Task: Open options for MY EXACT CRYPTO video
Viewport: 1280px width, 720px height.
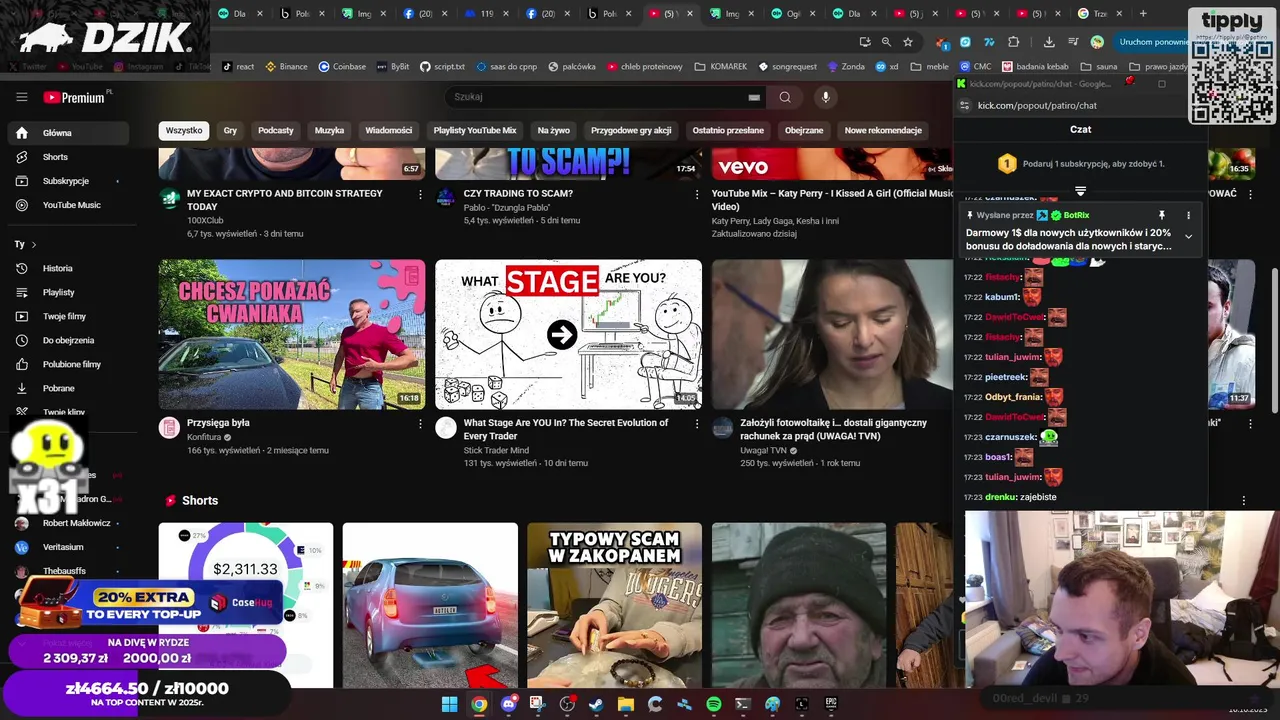Action: click(x=420, y=194)
